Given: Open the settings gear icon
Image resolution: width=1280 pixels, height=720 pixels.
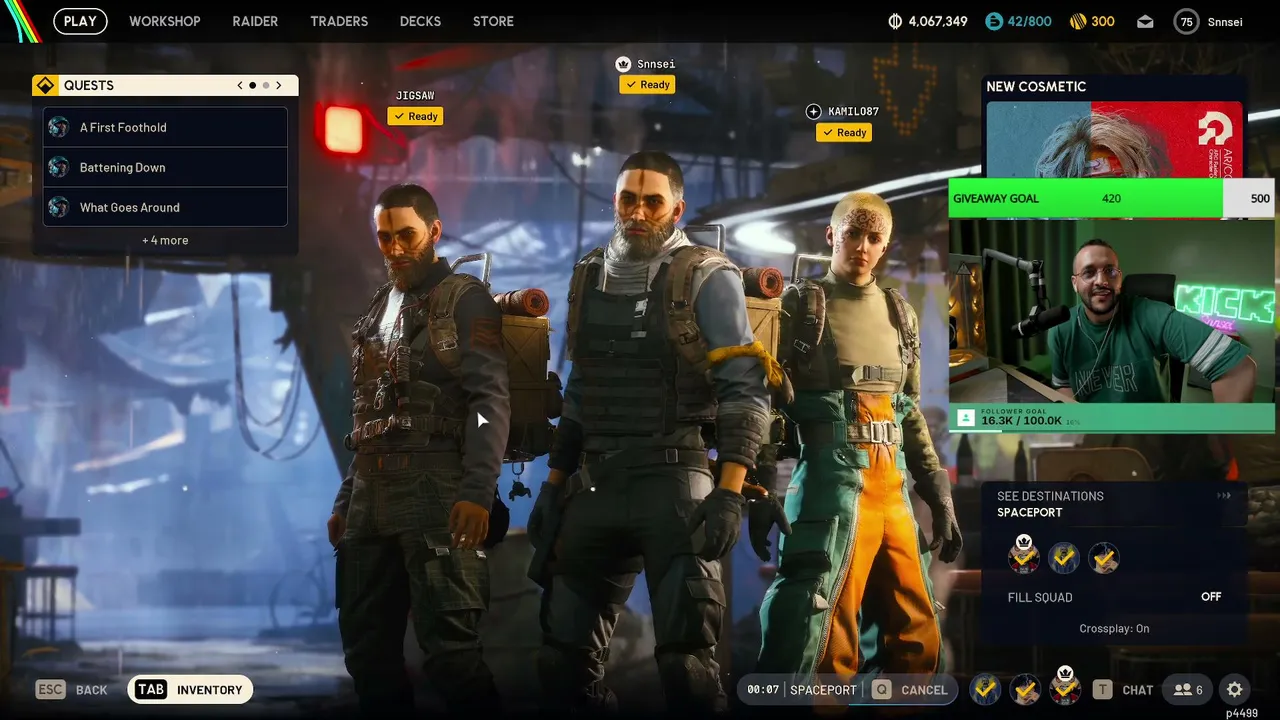Looking at the screenshot, I should (1235, 689).
